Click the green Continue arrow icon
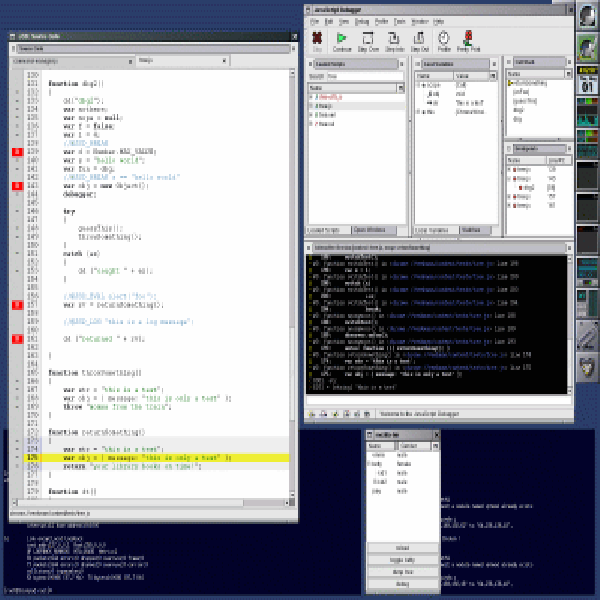 click(341, 38)
